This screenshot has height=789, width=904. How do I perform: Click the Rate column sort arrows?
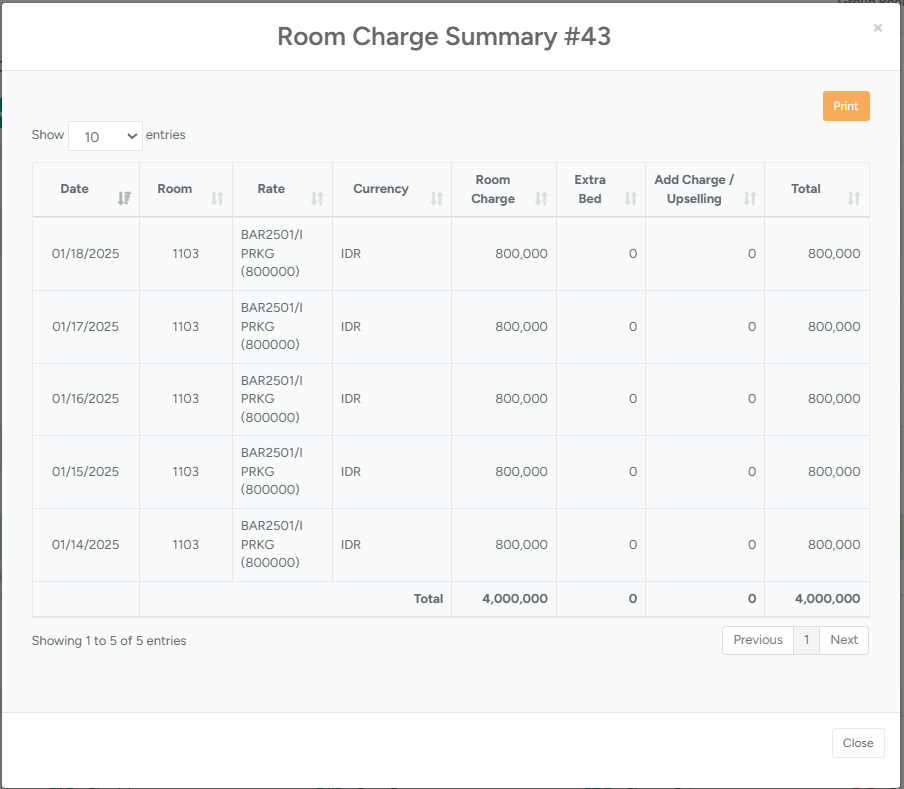coord(317,198)
